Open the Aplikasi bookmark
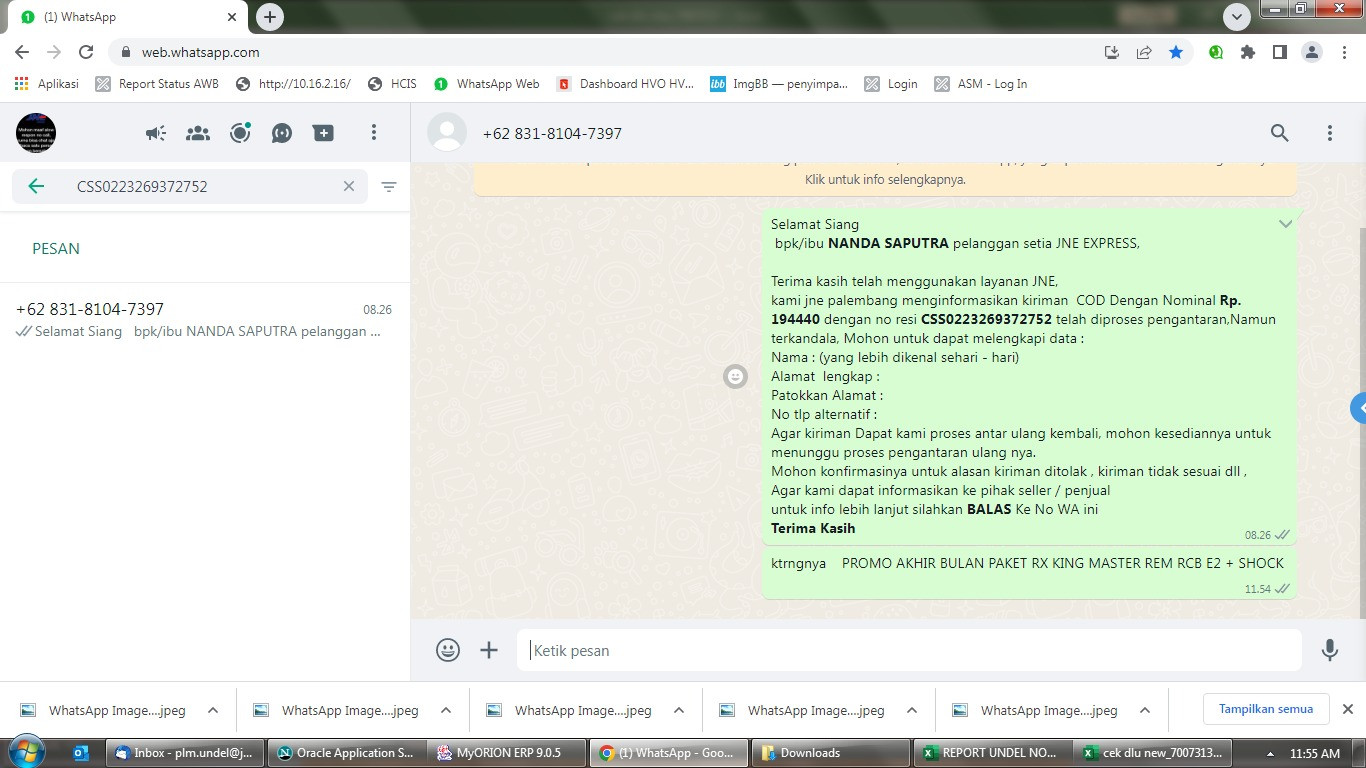The height and width of the screenshot is (768, 1366). (47, 84)
